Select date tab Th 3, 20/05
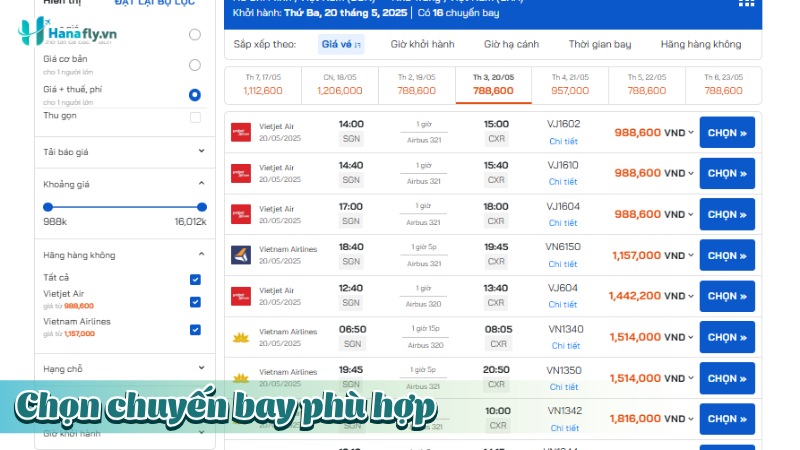The image size is (800, 450). 493,85
